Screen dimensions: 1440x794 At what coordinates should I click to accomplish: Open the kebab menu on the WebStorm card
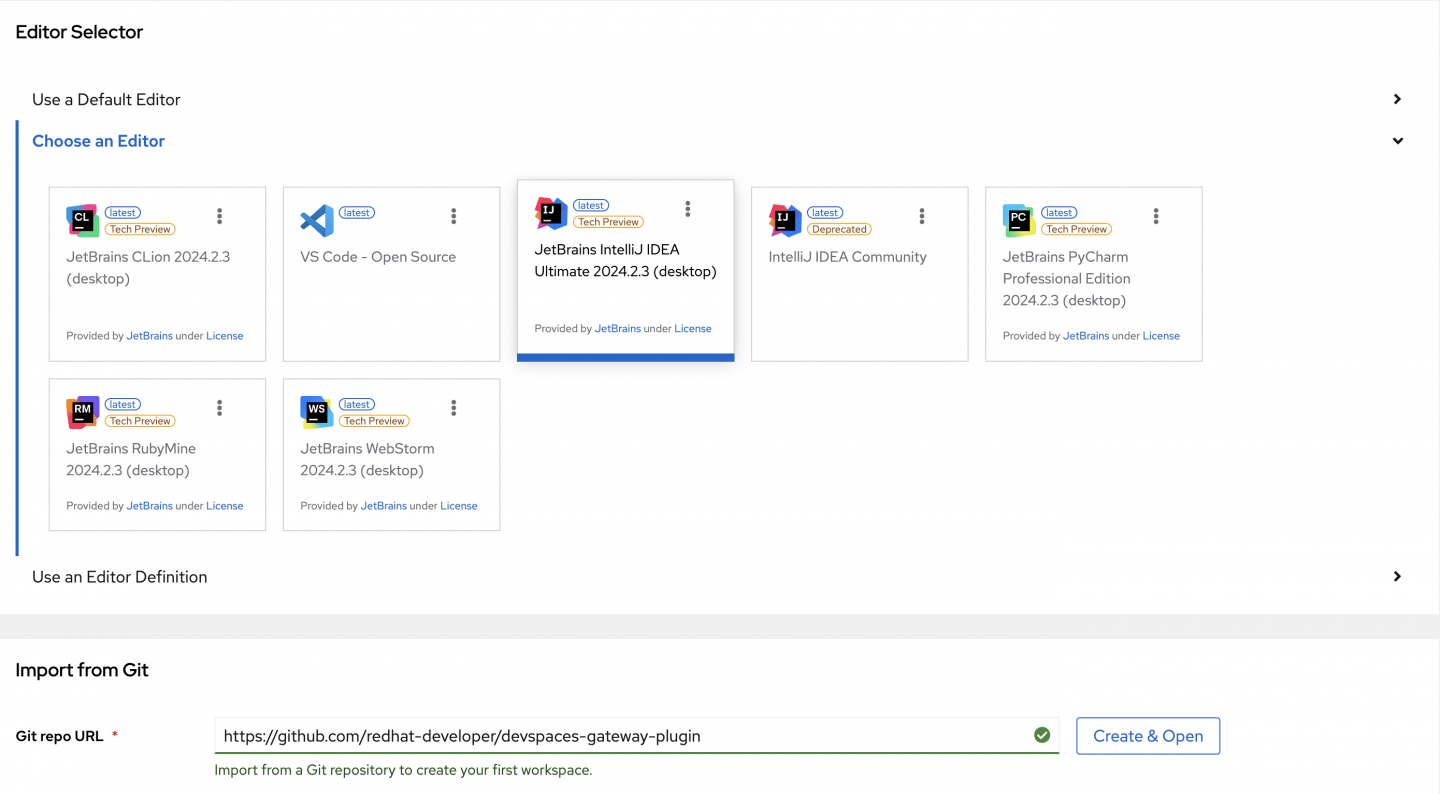point(454,408)
